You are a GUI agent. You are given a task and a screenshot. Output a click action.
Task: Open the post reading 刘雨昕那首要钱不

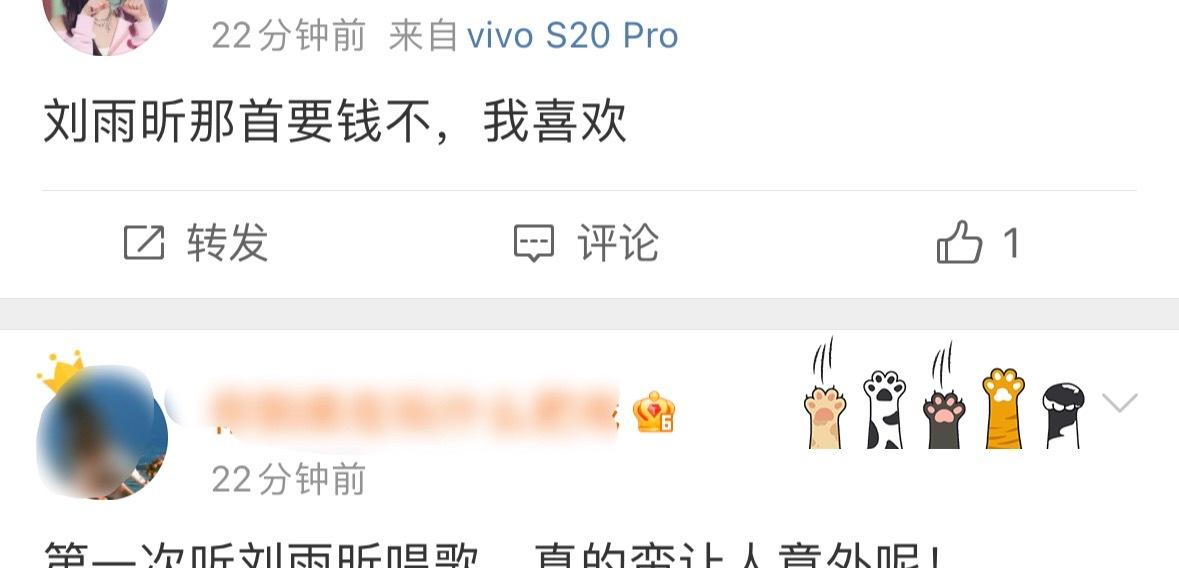click(x=335, y=123)
